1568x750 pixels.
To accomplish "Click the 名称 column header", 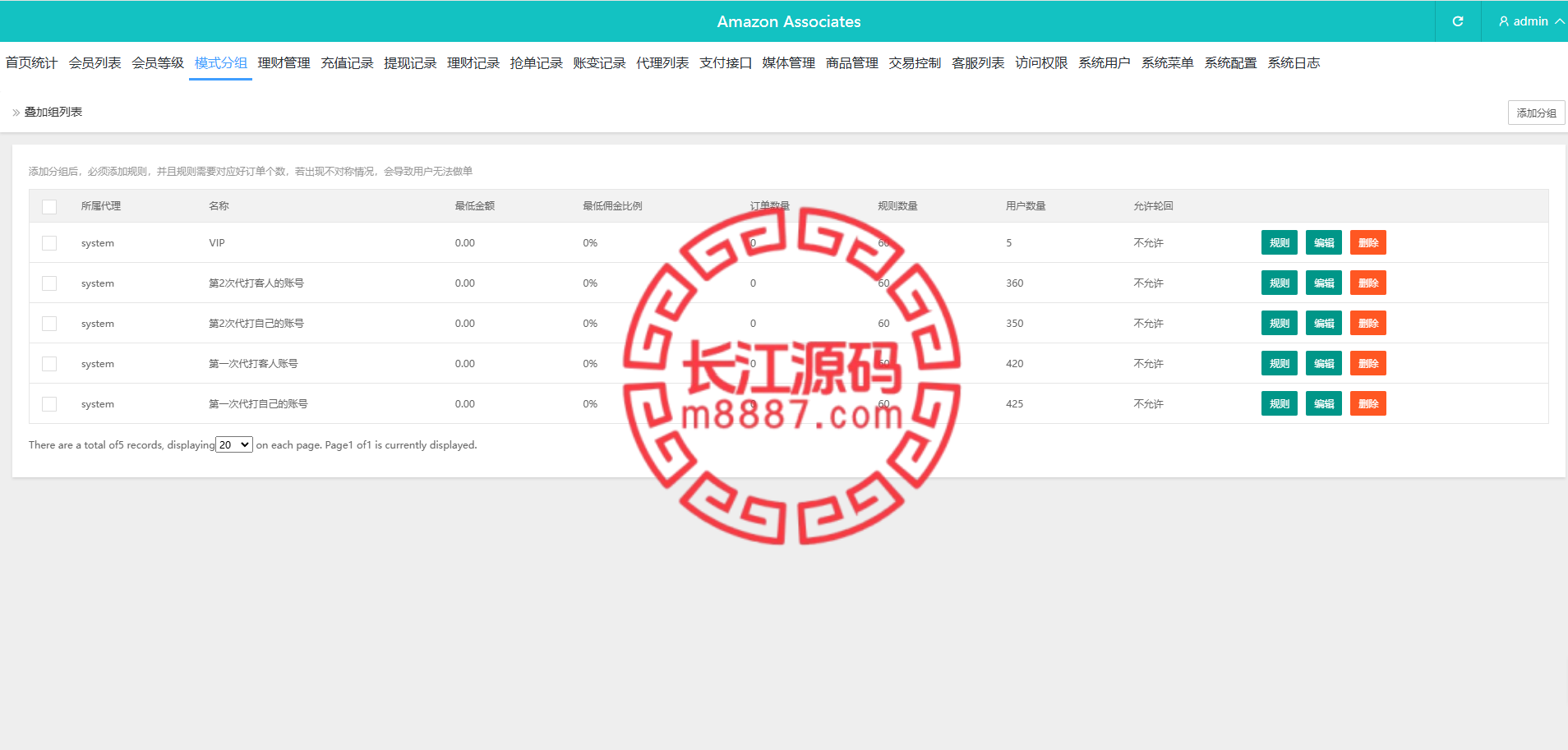I will (219, 206).
